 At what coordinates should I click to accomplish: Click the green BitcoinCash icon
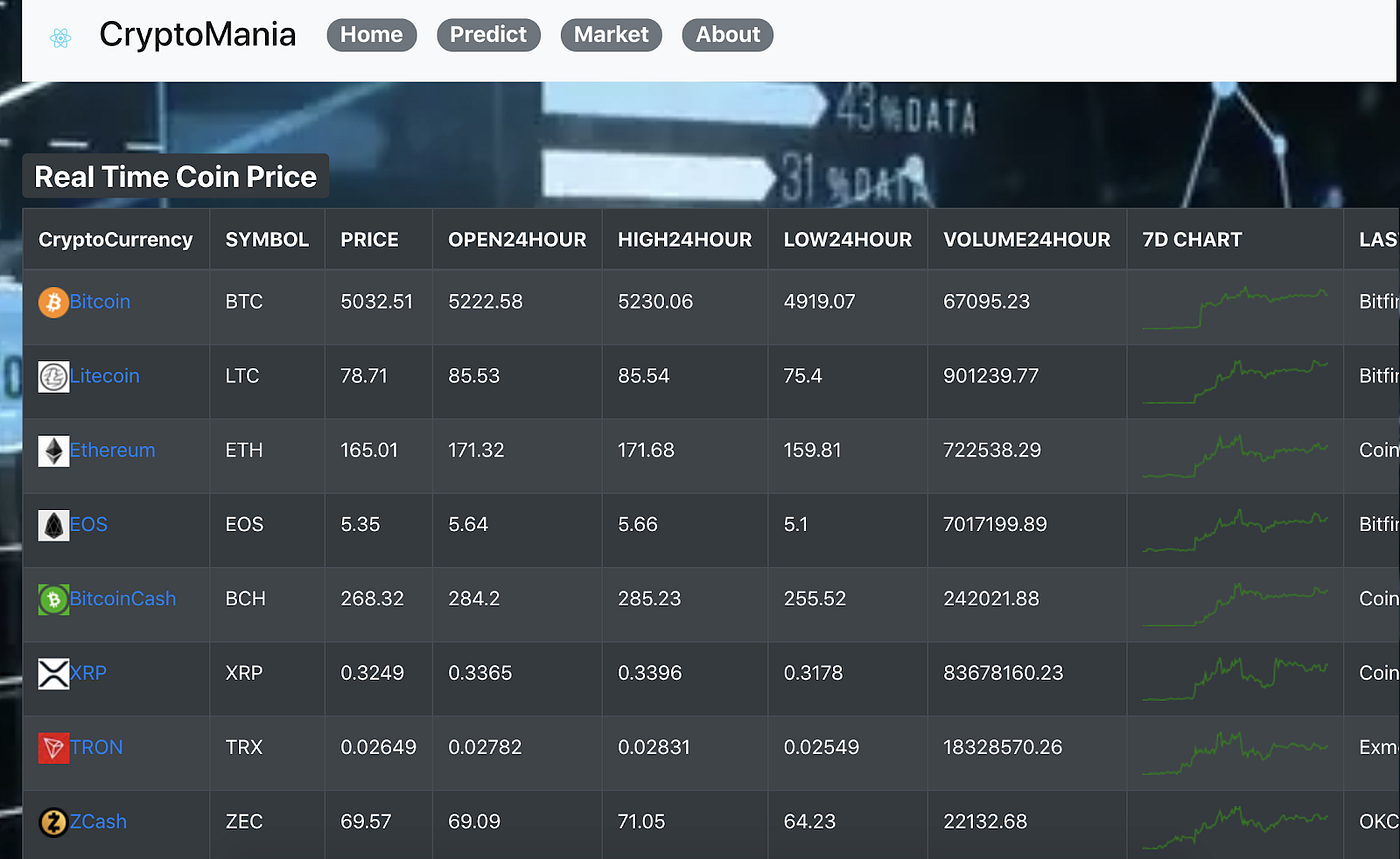coord(52,598)
